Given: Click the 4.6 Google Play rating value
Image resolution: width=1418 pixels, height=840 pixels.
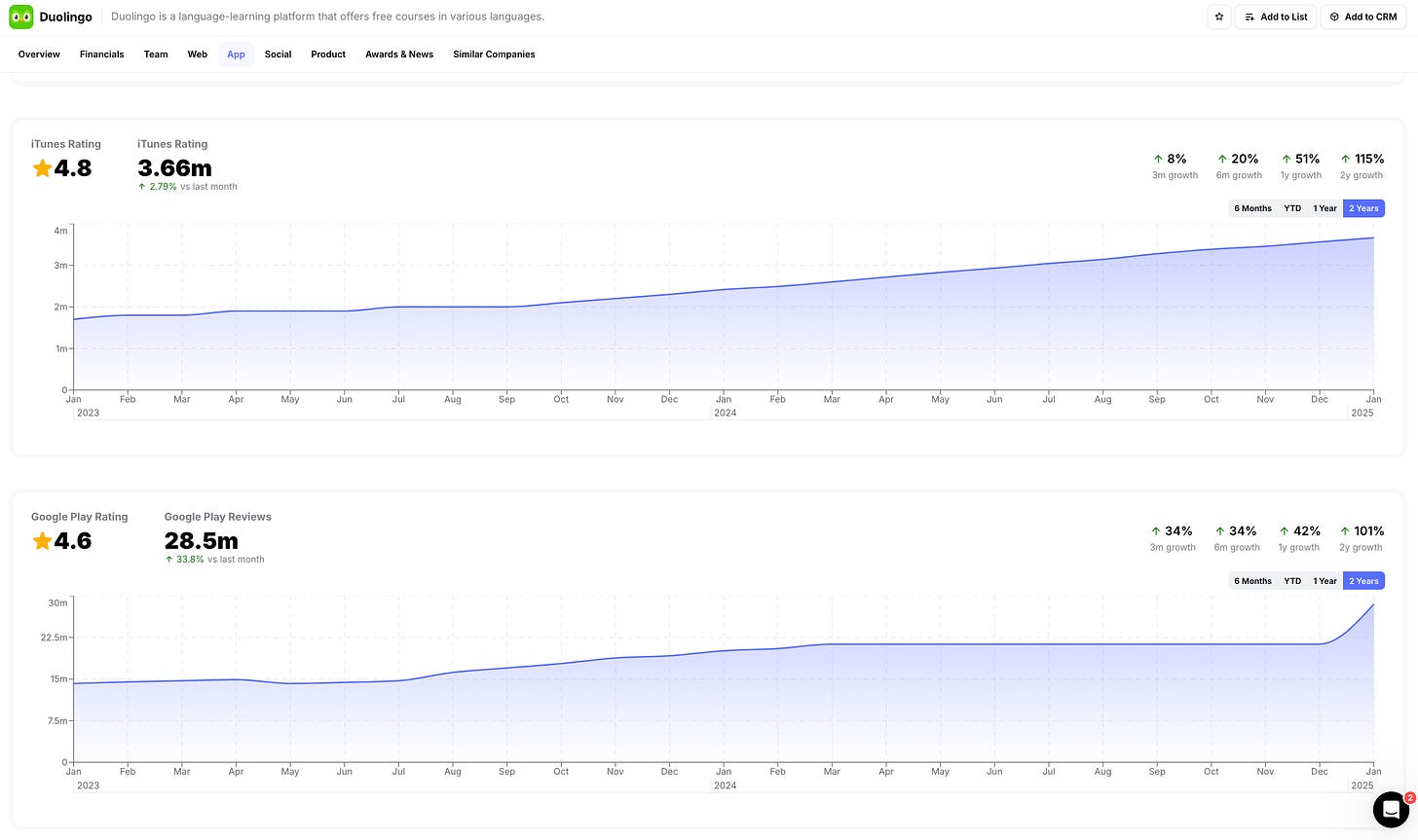Looking at the screenshot, I should coord(73,541).
